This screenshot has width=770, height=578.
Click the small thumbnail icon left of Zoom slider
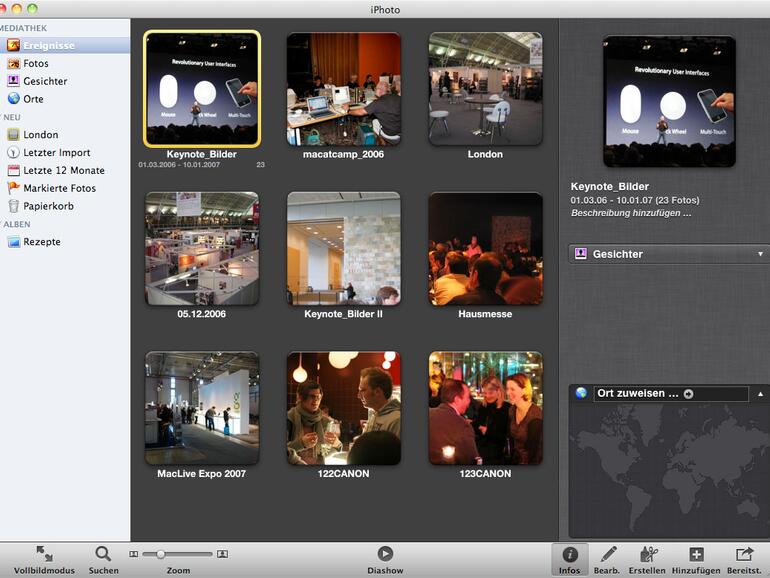click(134, 554)
